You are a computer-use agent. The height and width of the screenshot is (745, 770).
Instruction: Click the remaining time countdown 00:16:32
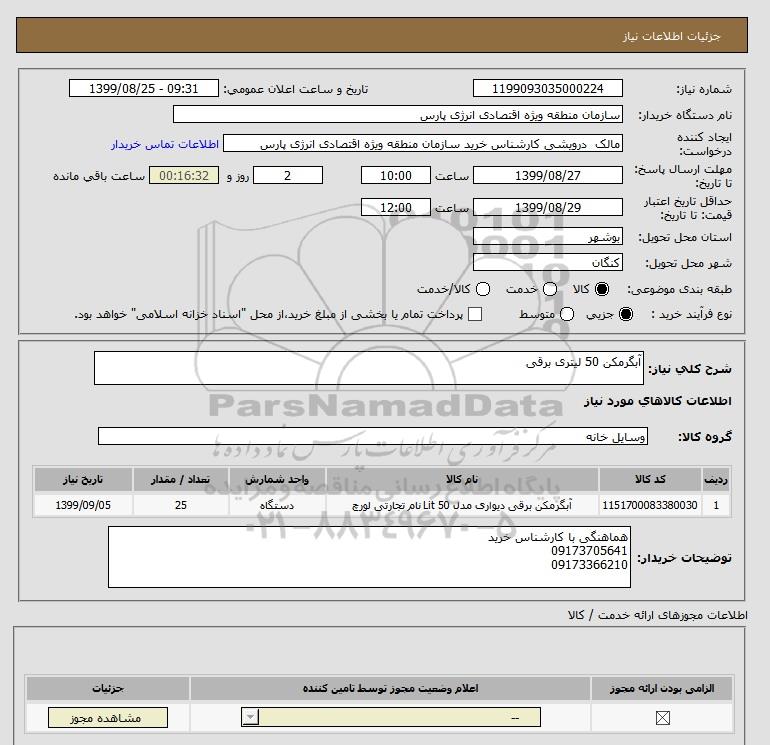pyautogui.click(x=184, y=176)
